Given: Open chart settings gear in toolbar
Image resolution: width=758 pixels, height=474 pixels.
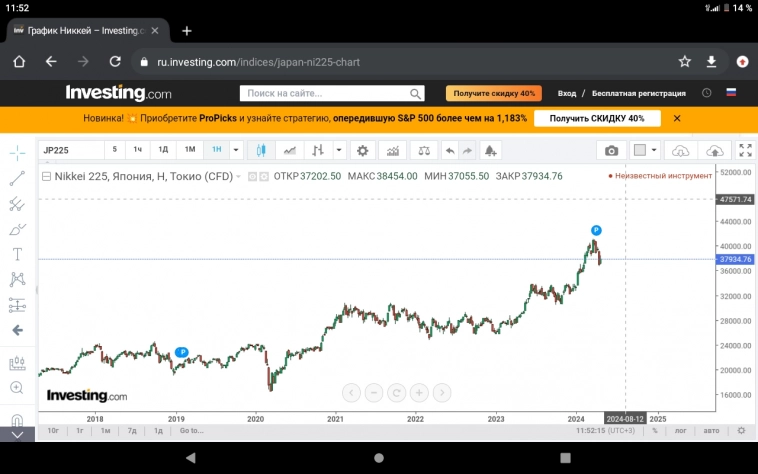Looking at the screenshot, I should tap(363, 150).
